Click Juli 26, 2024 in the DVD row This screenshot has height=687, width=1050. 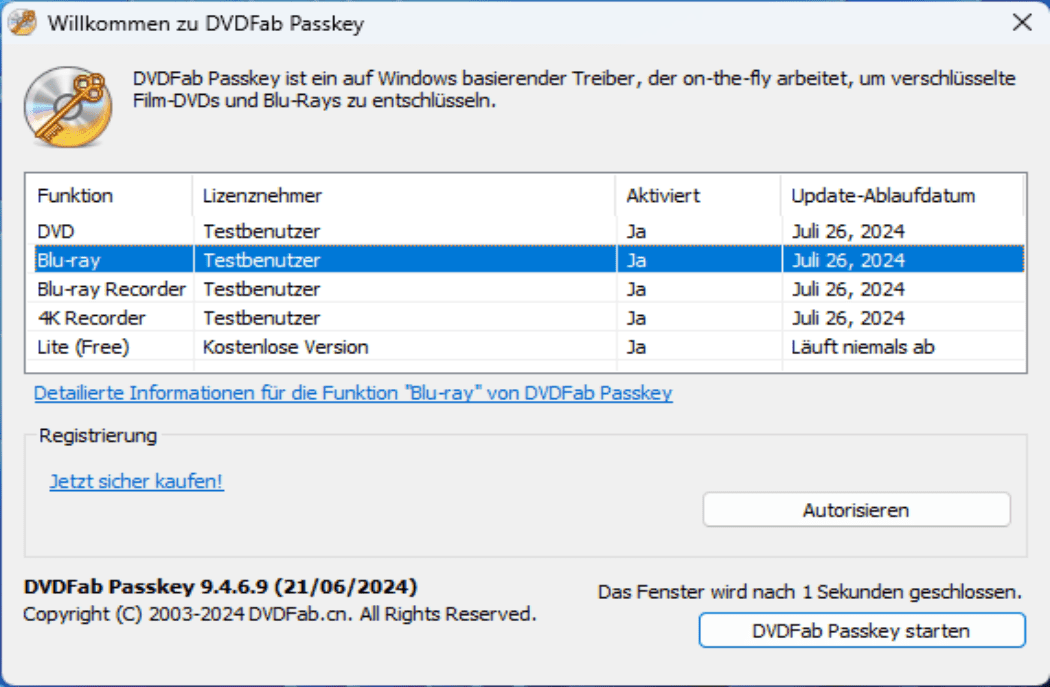tap(848, 231)
